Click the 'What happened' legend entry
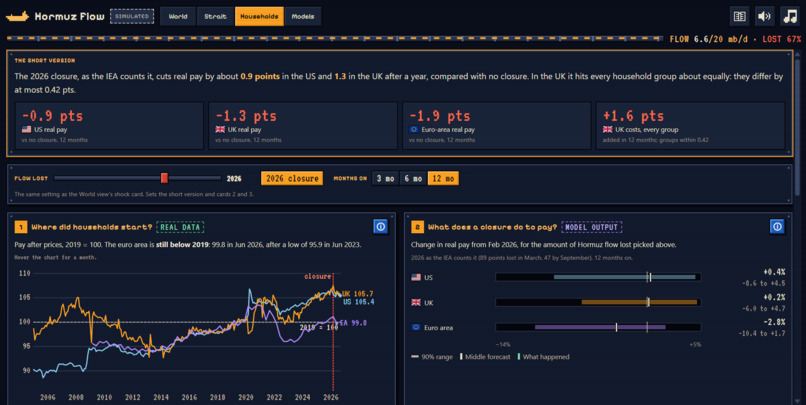The image size is (806, 405). coord(543,357)
